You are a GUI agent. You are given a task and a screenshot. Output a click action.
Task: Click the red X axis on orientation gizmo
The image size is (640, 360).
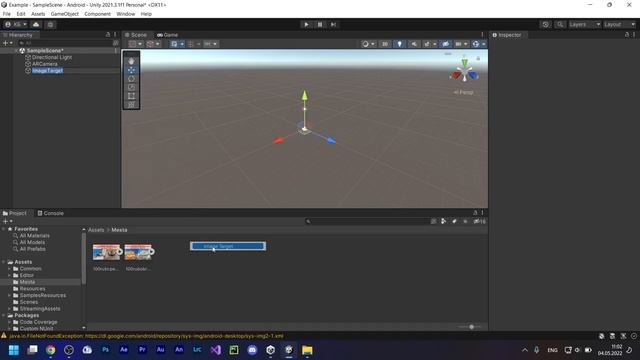pos(456,75)
